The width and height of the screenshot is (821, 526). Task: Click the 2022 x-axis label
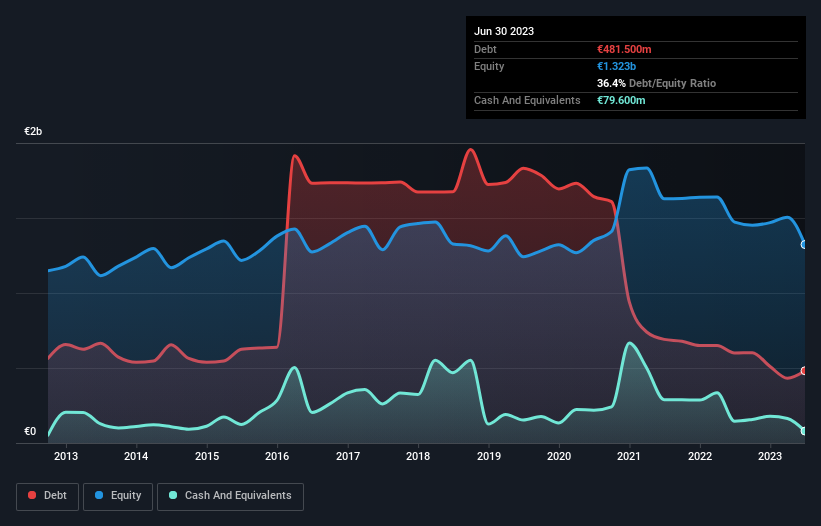[700, 456]
